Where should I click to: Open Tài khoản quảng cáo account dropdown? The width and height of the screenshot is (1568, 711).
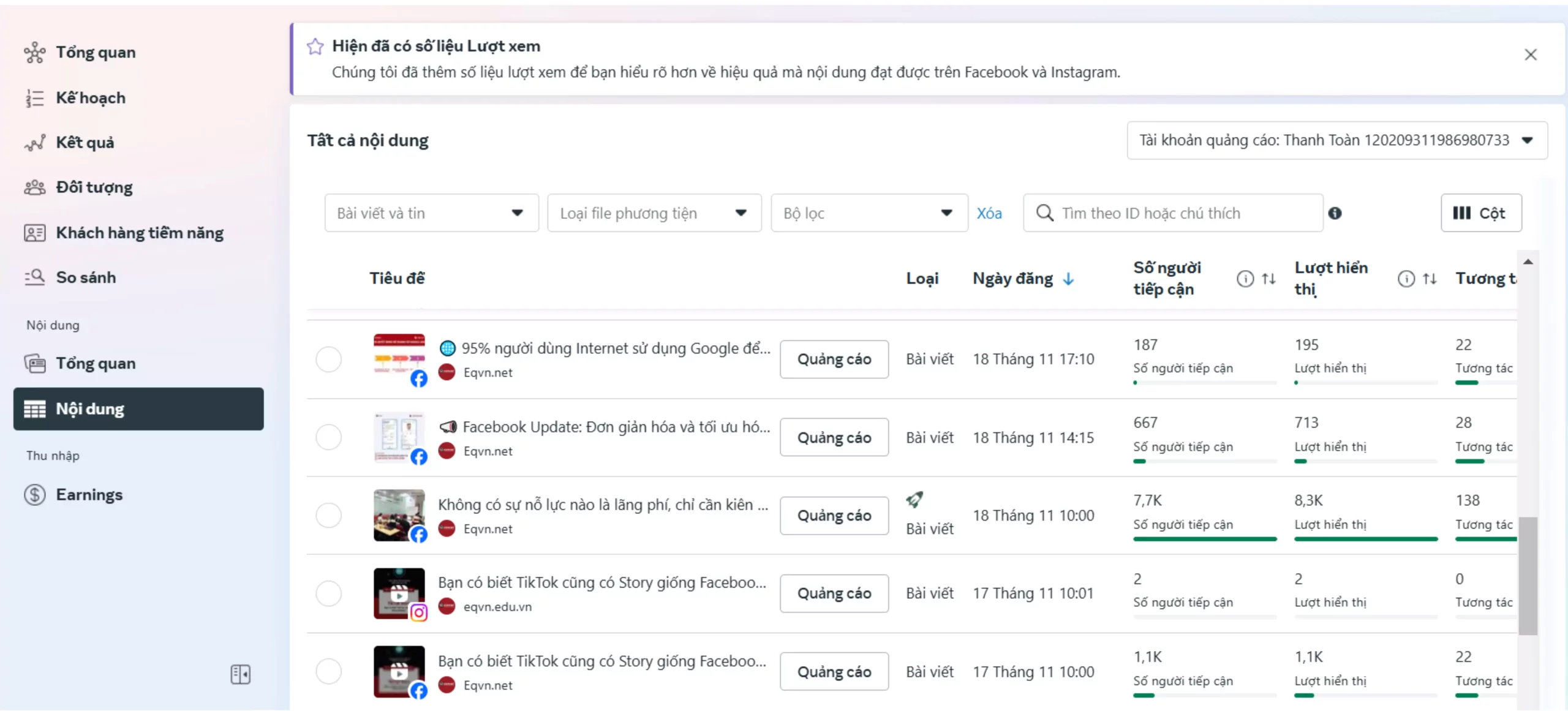(1336, 140)
